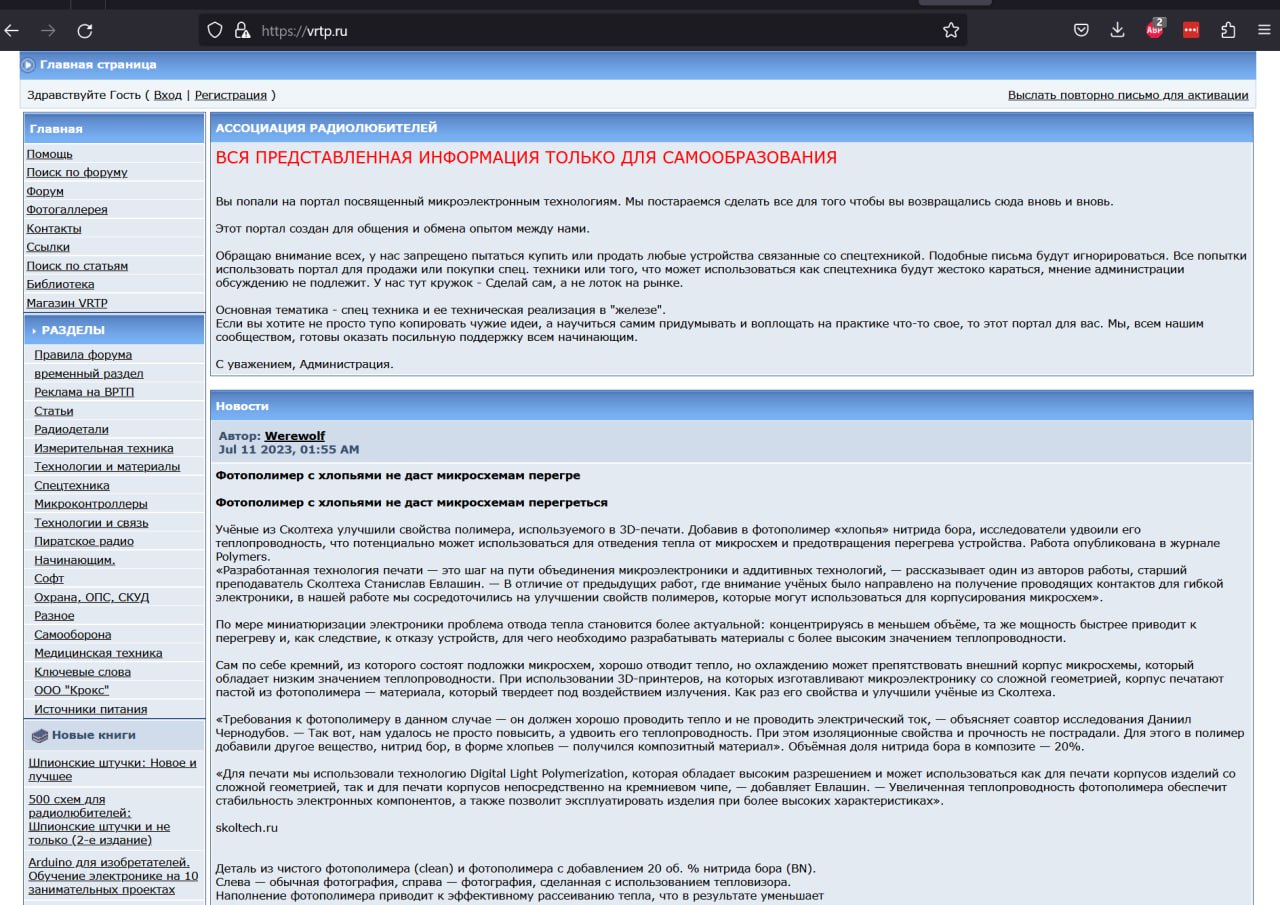
Task: Click the browser back arrow
Action: [x=11, y=31]
